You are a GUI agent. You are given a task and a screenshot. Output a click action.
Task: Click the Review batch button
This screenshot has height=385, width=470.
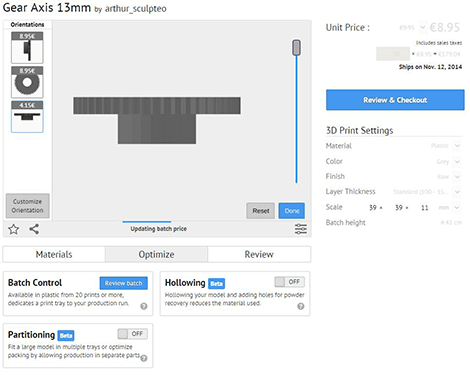tap(124, 283)
